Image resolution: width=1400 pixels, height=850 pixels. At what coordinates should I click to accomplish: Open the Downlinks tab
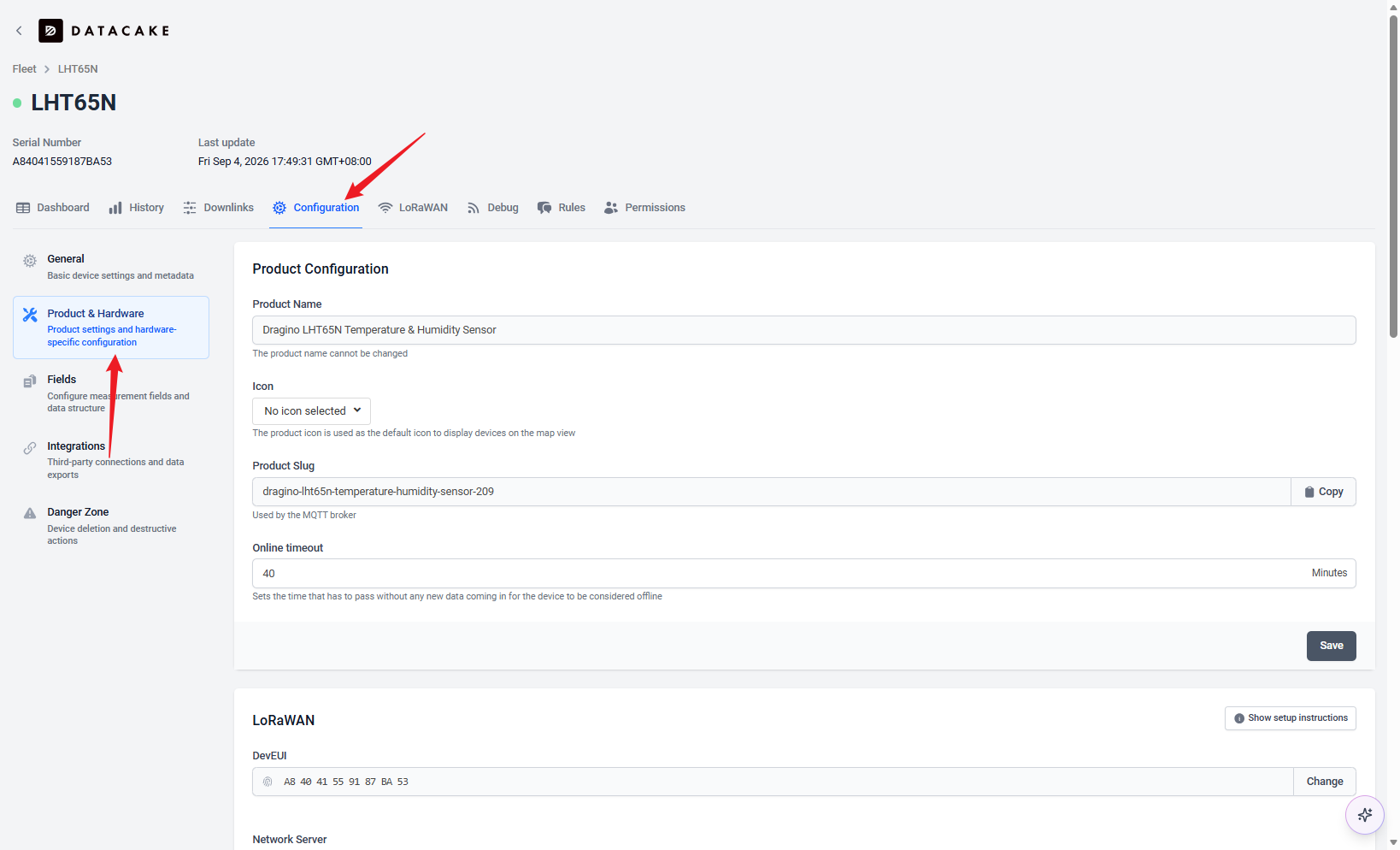tap(219, 208)
